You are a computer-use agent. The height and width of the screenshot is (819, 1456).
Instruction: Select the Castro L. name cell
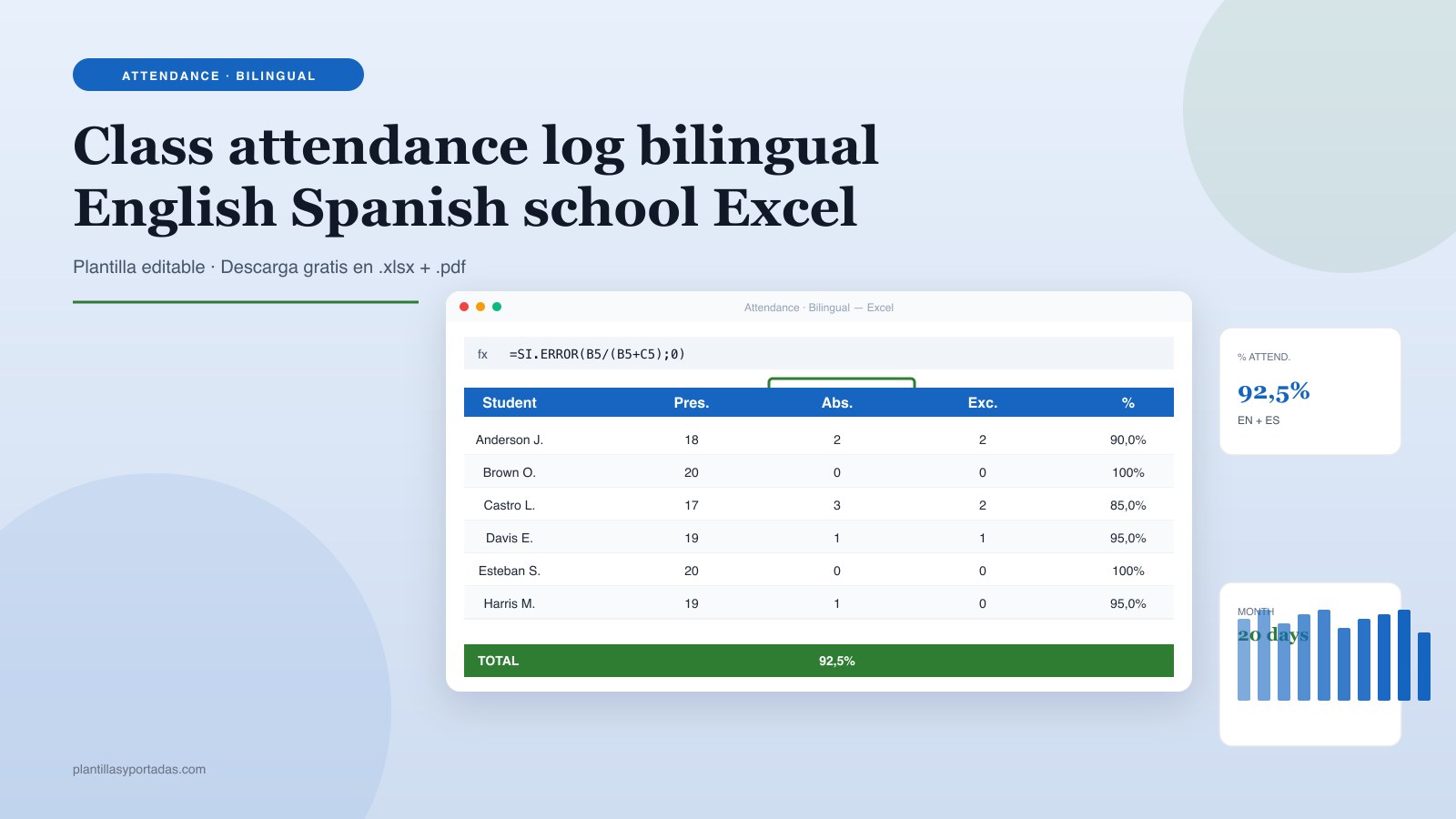click(x=510, y=505)
